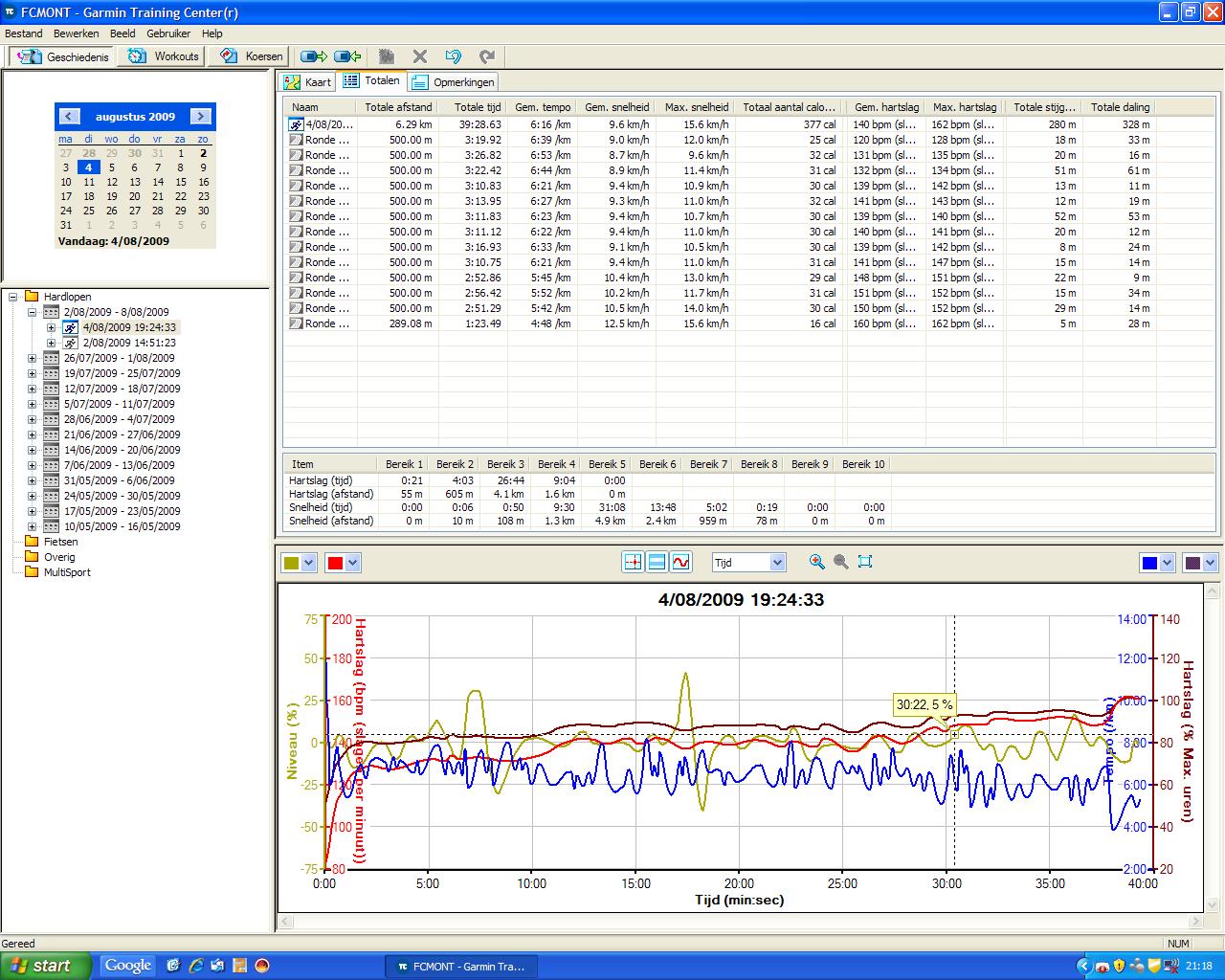The image size is (1225, 980).
Task: Open the Opmerkingen tab
Action: coord(453,82)
